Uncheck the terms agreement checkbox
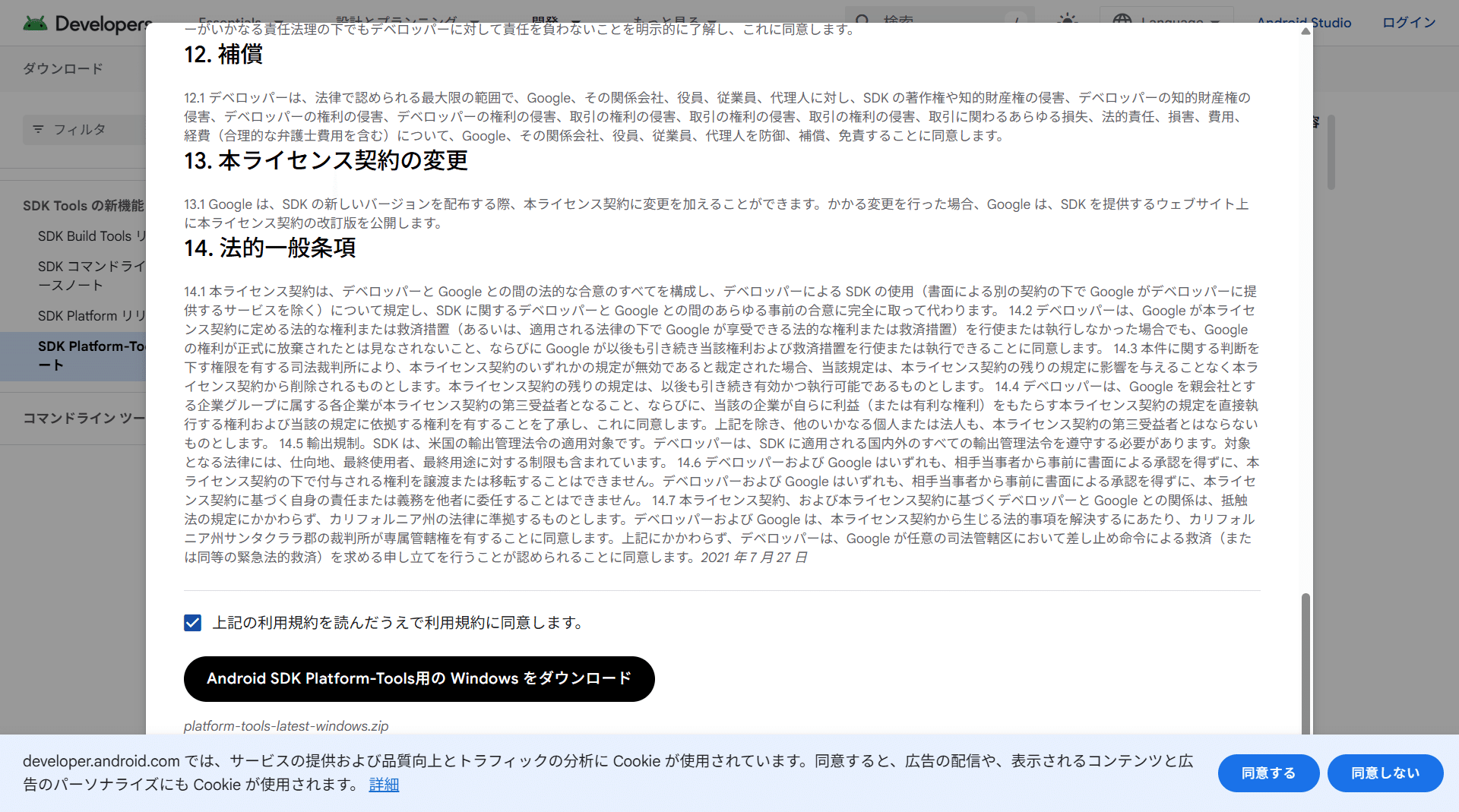This screenshot has width=1459, height=812. pyautogui.click(x=193, y=623)
